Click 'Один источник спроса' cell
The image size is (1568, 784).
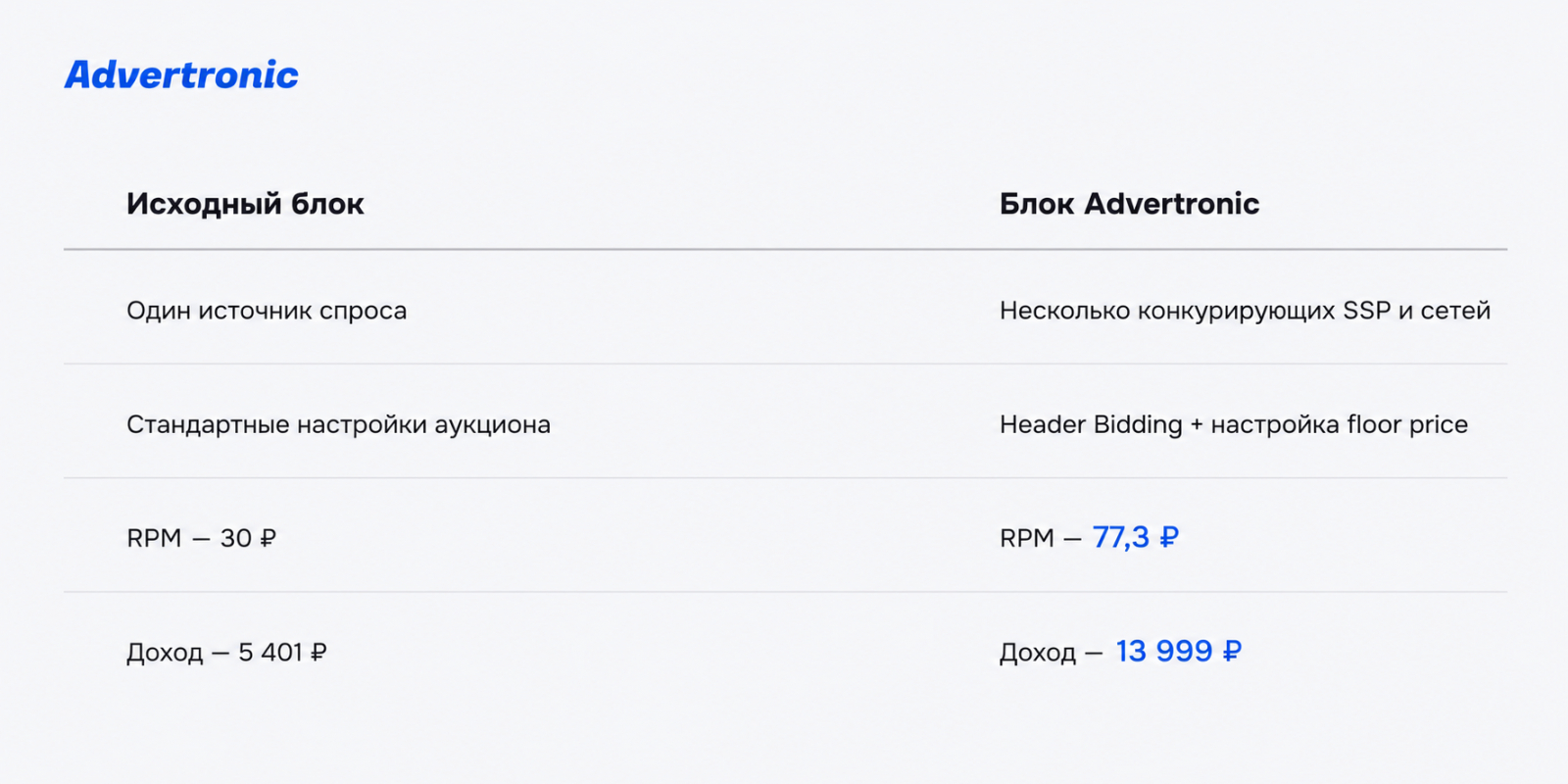pyautogui.click(x=267, y=311)
